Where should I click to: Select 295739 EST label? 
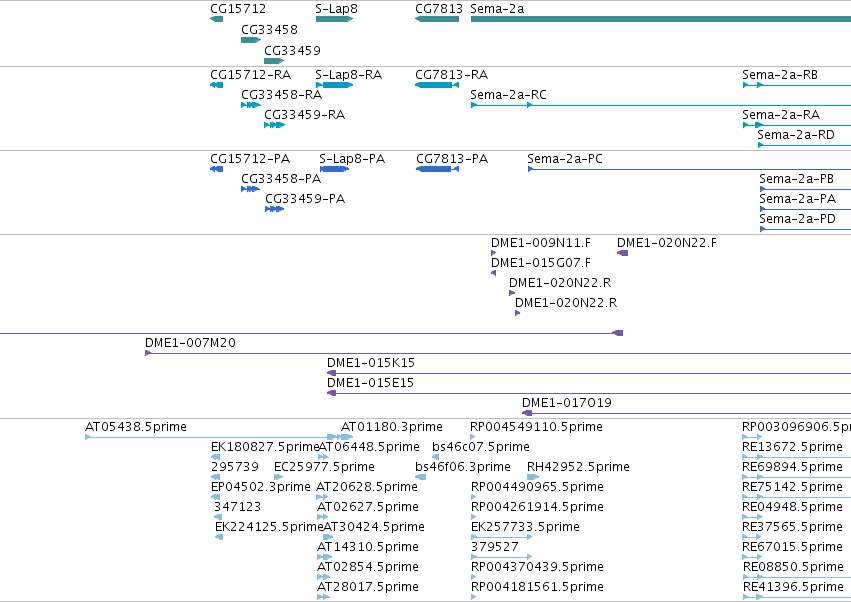(234, 467)
